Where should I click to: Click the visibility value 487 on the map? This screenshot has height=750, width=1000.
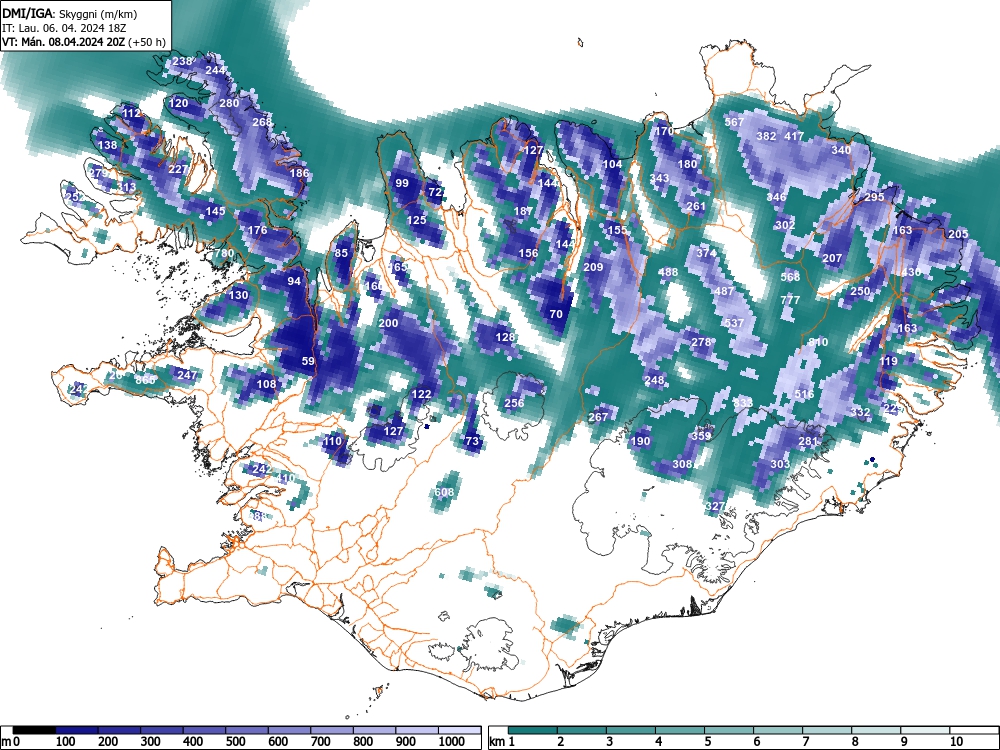[x=724, y=291]
